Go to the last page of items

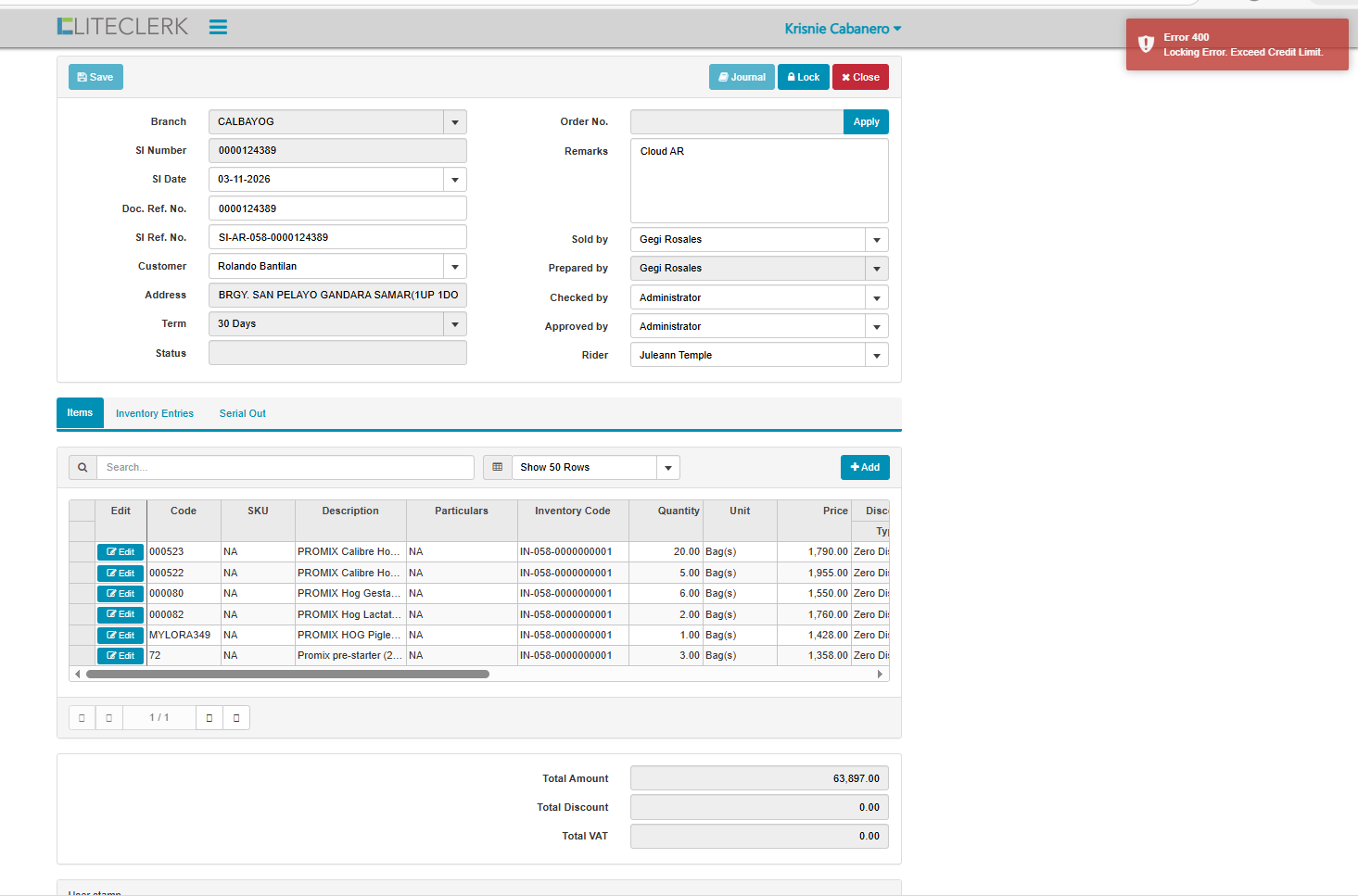(x=236, y=718)
